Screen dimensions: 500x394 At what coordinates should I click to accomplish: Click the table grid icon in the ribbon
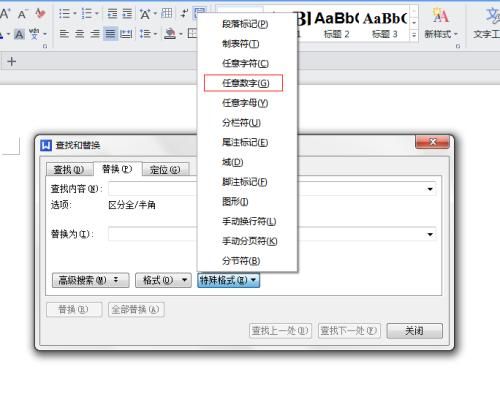pos(167,14)
